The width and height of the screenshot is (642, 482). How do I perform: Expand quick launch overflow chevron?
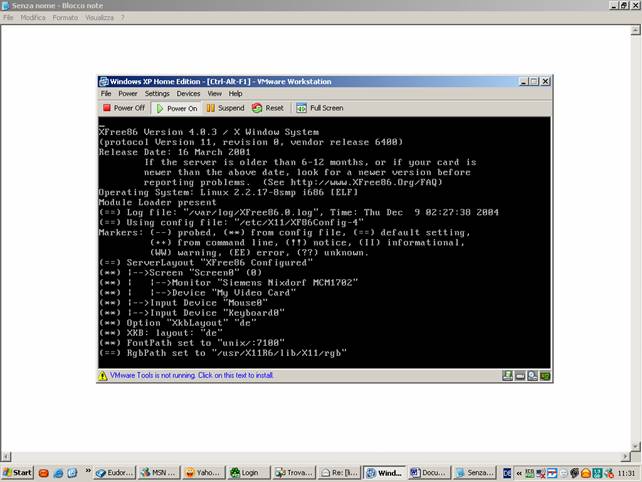coord(88,471)
